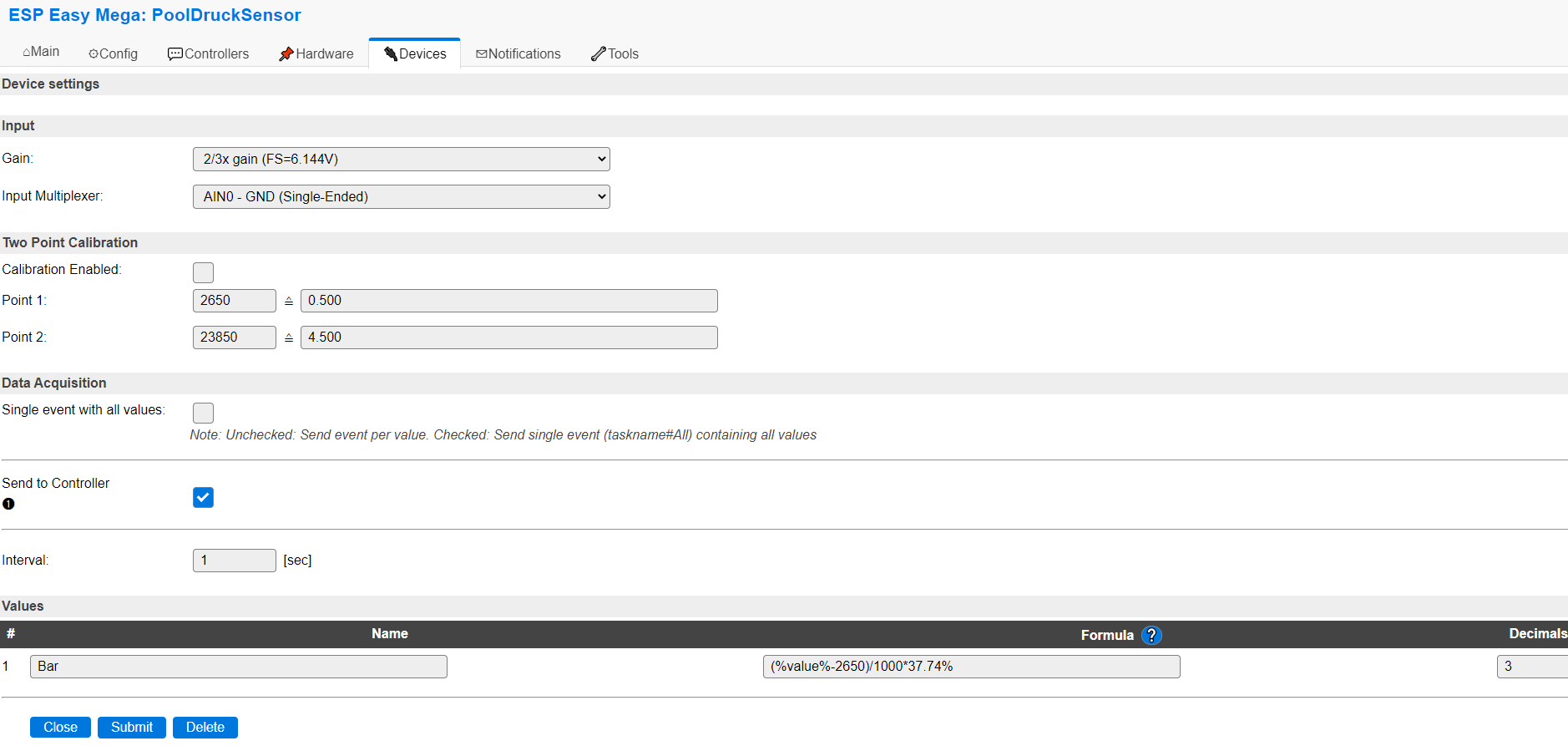Screen dimensions: 1568x746
Task: Click the Formula input field
Action: [971, 667]
